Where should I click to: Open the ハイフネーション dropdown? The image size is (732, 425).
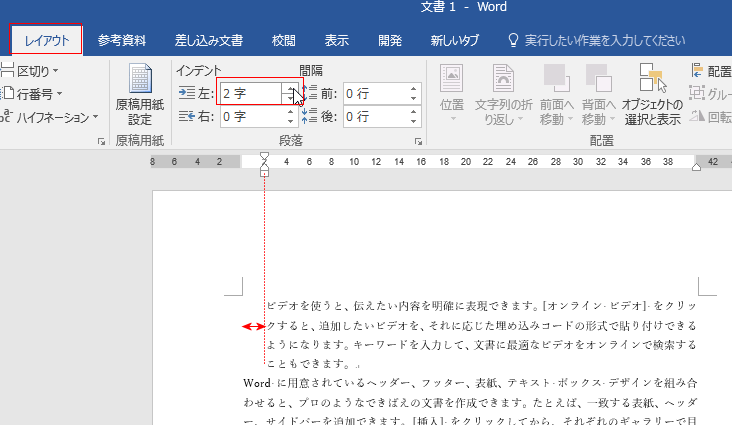click(49, 117)
